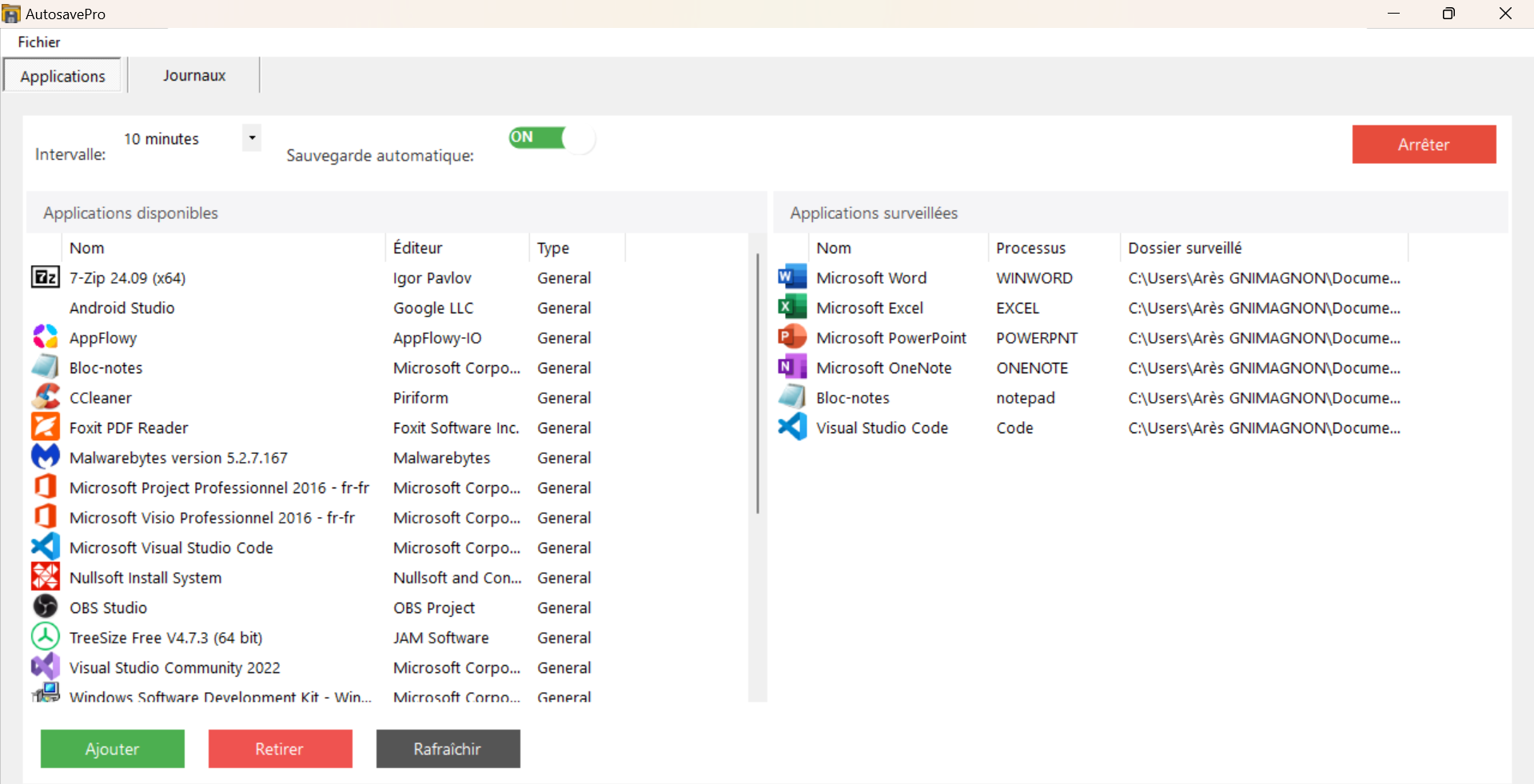Click the Microsoft Excel icon in monitored list
This screenshot has width=1534, height=784.
pos(792,308)
